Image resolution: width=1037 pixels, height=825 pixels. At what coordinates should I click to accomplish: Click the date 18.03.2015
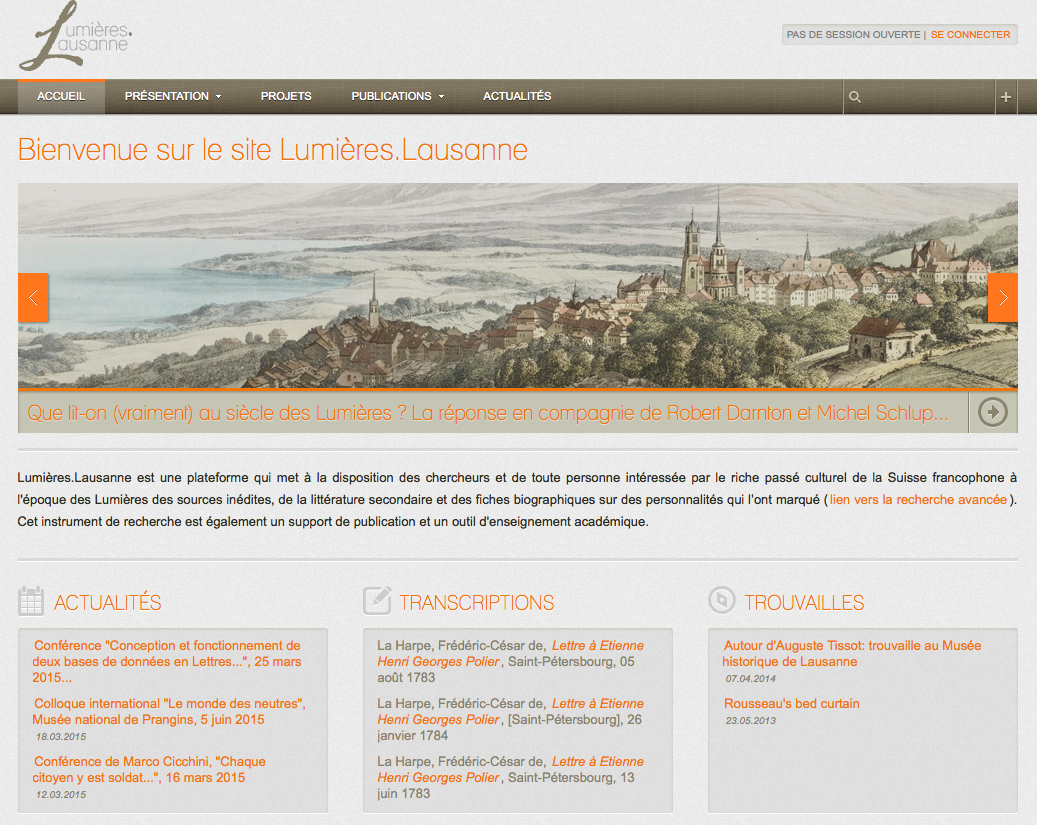click(x=61, y=736)
